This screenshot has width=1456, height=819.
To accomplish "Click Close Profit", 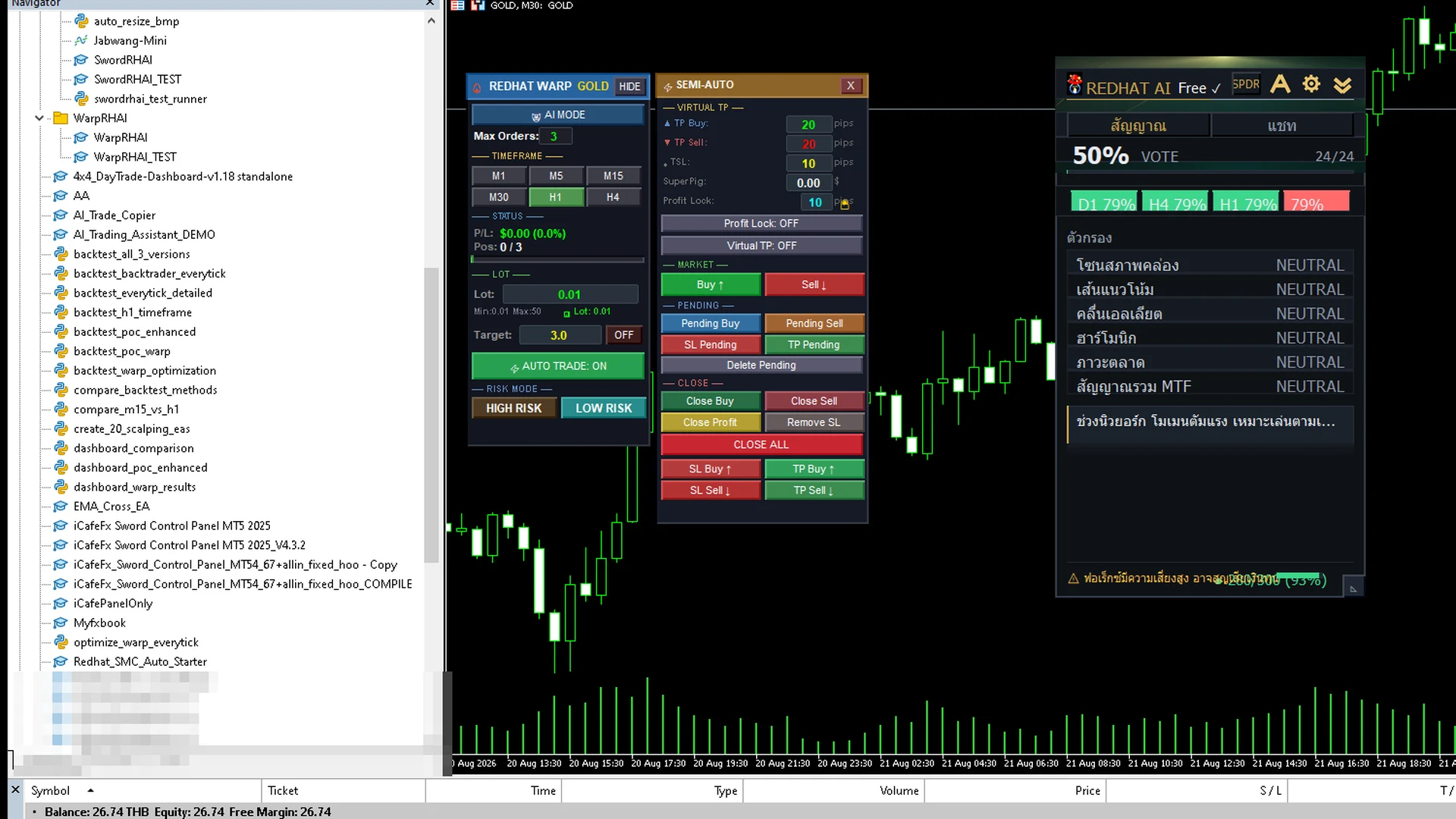I will click(711, 422).
